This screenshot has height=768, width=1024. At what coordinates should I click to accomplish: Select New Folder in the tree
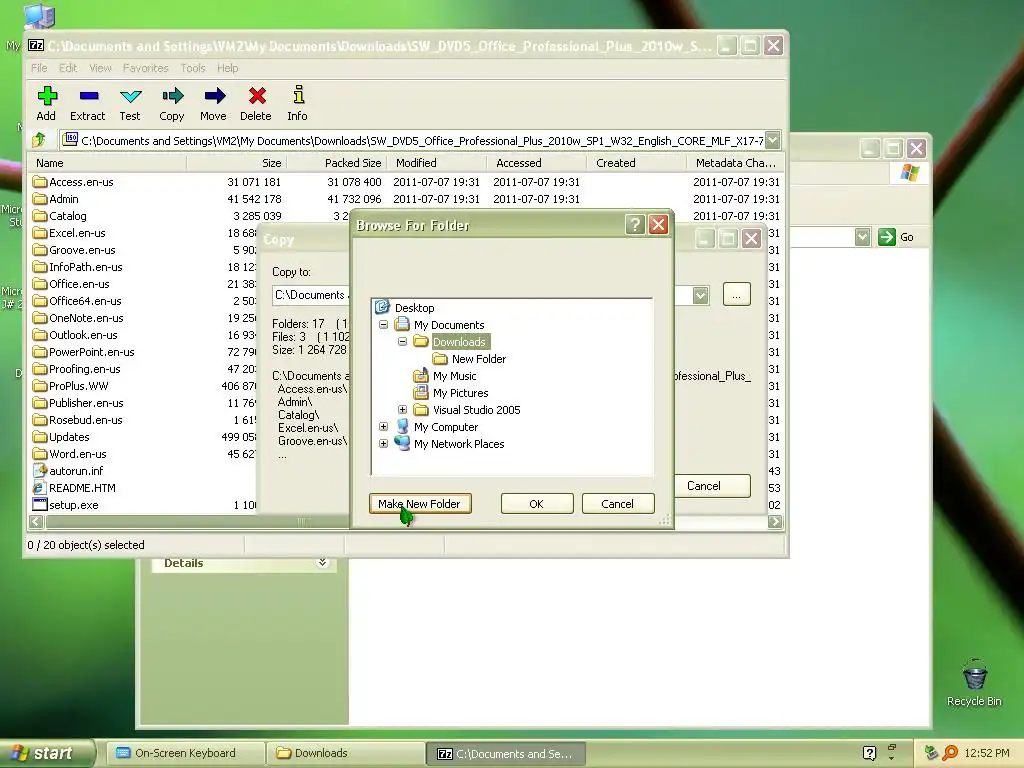(x=479, y=359)
